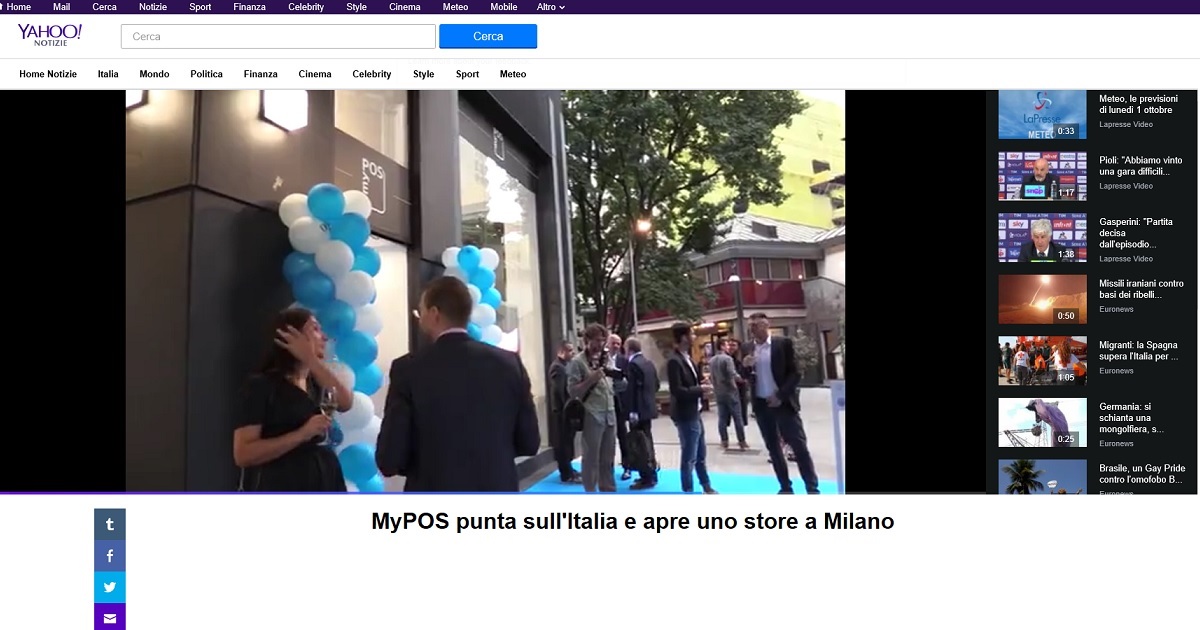Share the article on Facebook
The height and width of the screenshot is (630, 1200).
[110, 556]
